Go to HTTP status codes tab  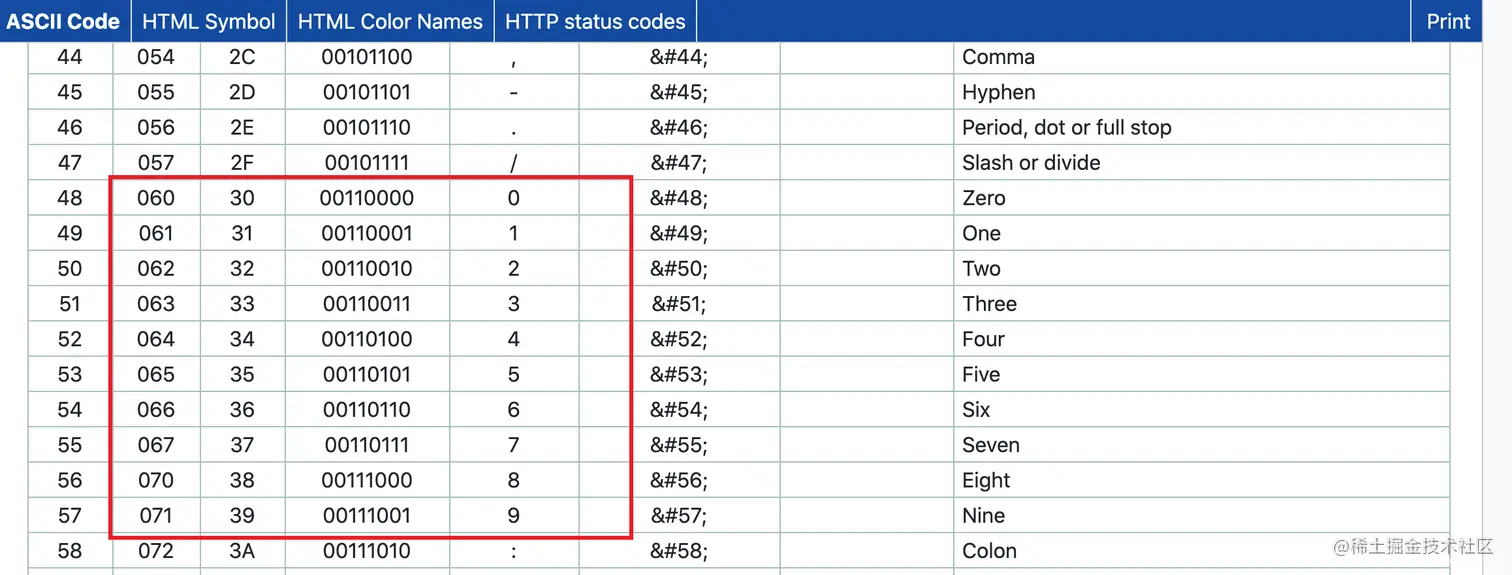595,21
